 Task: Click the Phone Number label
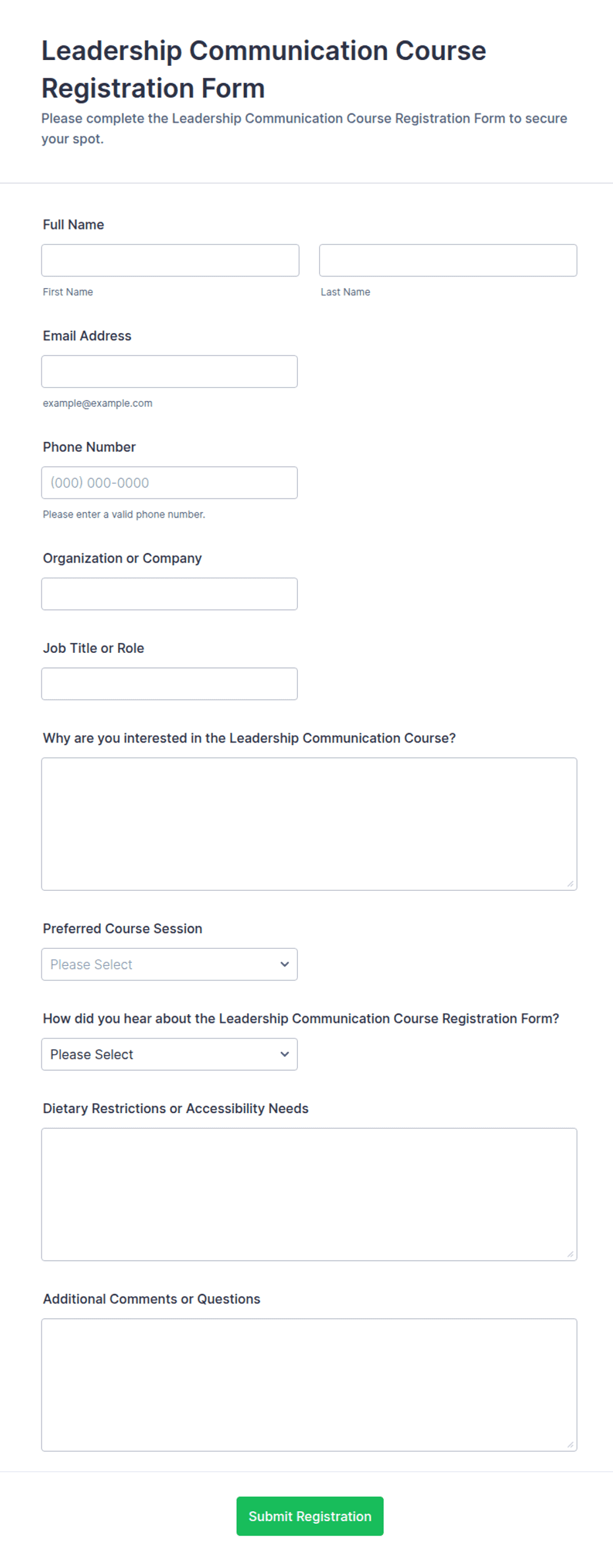[x=89, y=447]
